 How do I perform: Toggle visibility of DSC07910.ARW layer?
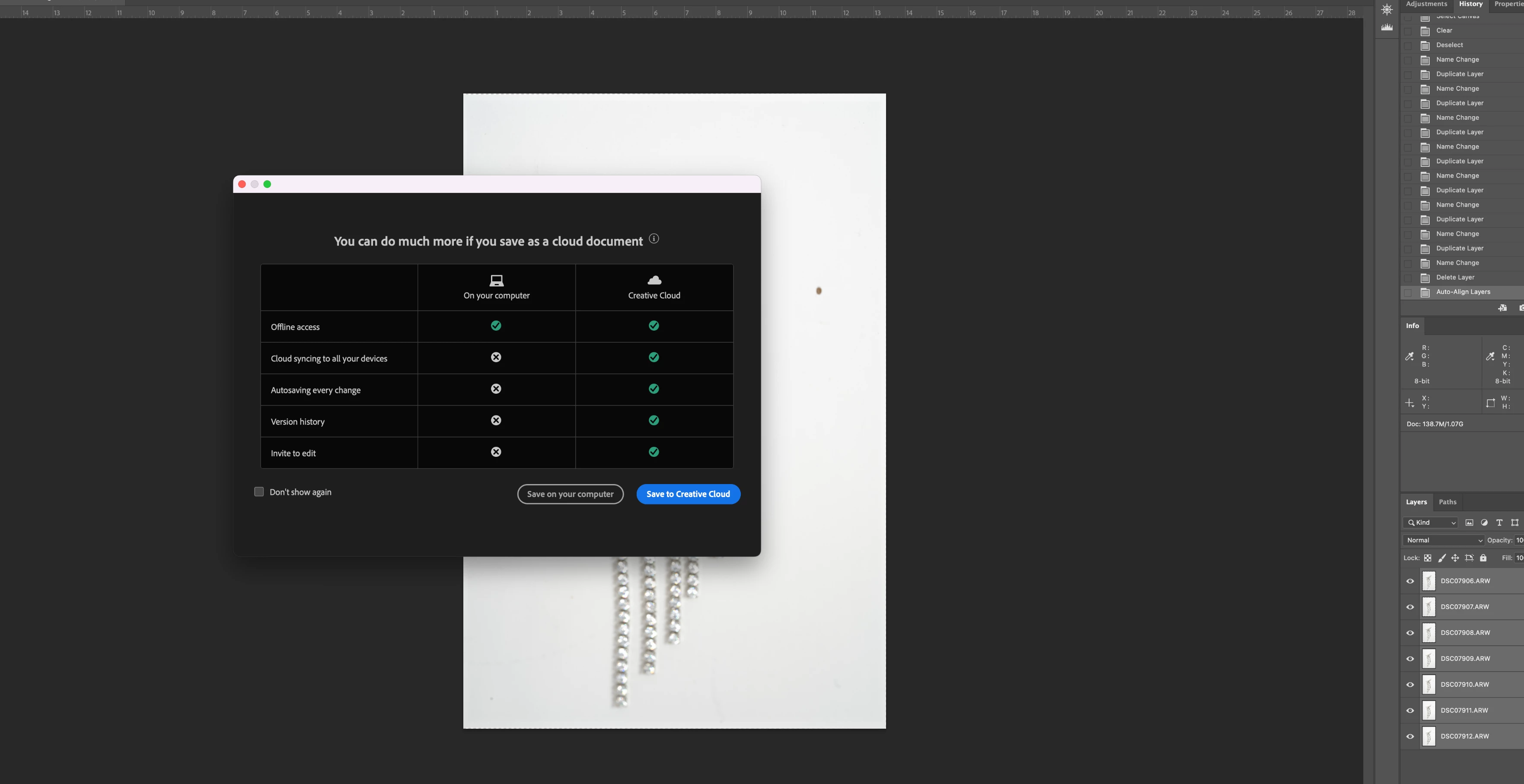point(1410,685)
